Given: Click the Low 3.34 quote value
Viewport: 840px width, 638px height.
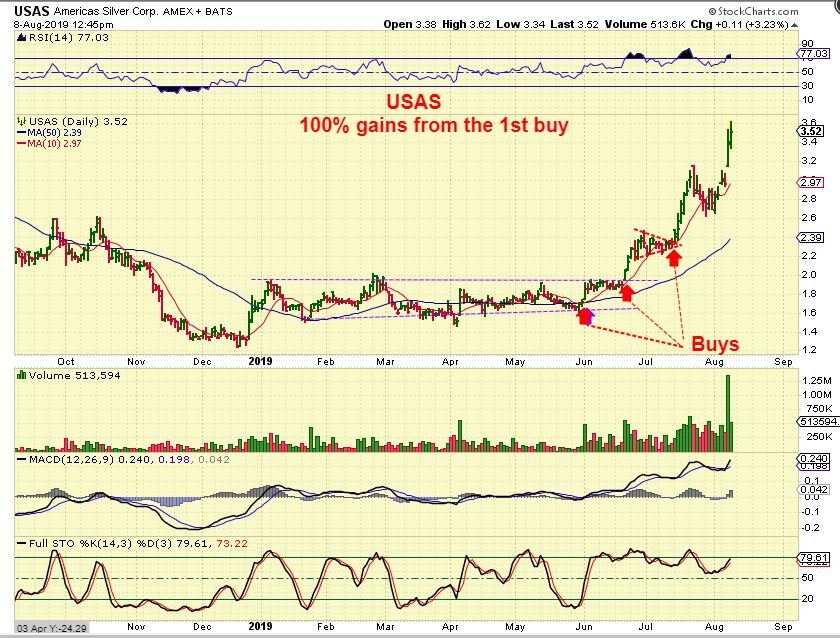Looking at the screenshot, I should coord(521,24).
